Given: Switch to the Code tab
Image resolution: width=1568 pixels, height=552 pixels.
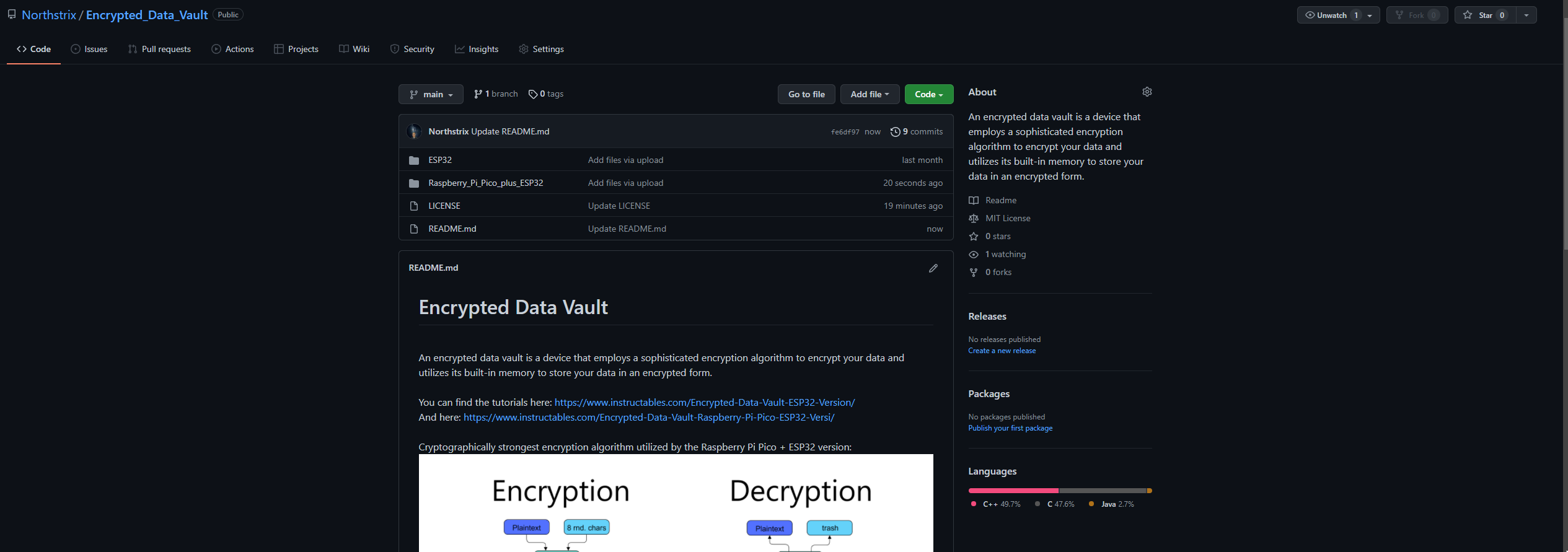Looking at the screenshot, I should [33, 49].
